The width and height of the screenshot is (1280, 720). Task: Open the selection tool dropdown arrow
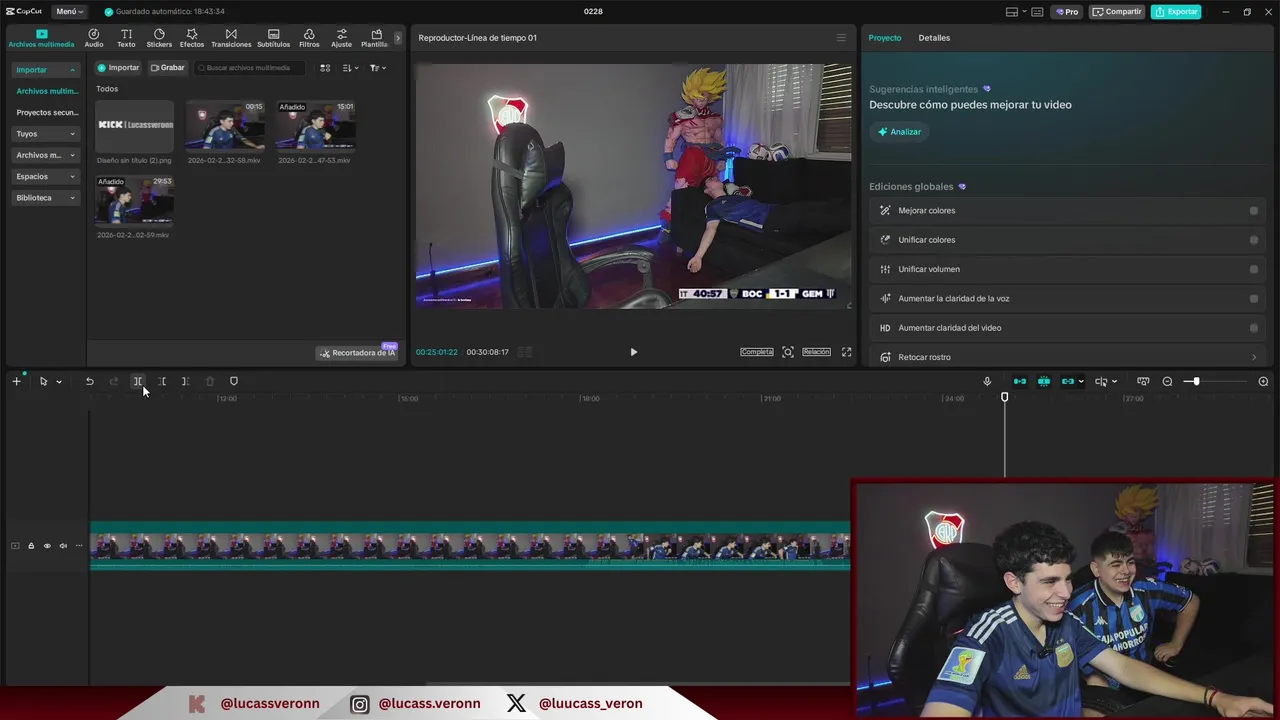tap(59, 382)
